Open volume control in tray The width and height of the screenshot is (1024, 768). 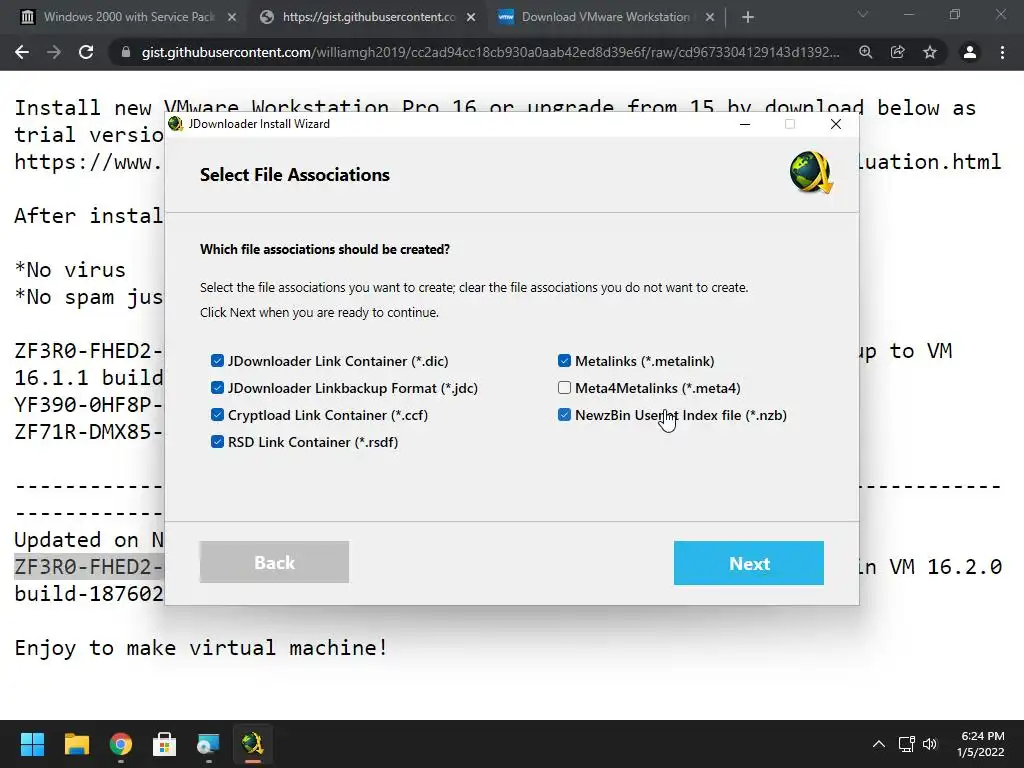click(x=930, y=744)
